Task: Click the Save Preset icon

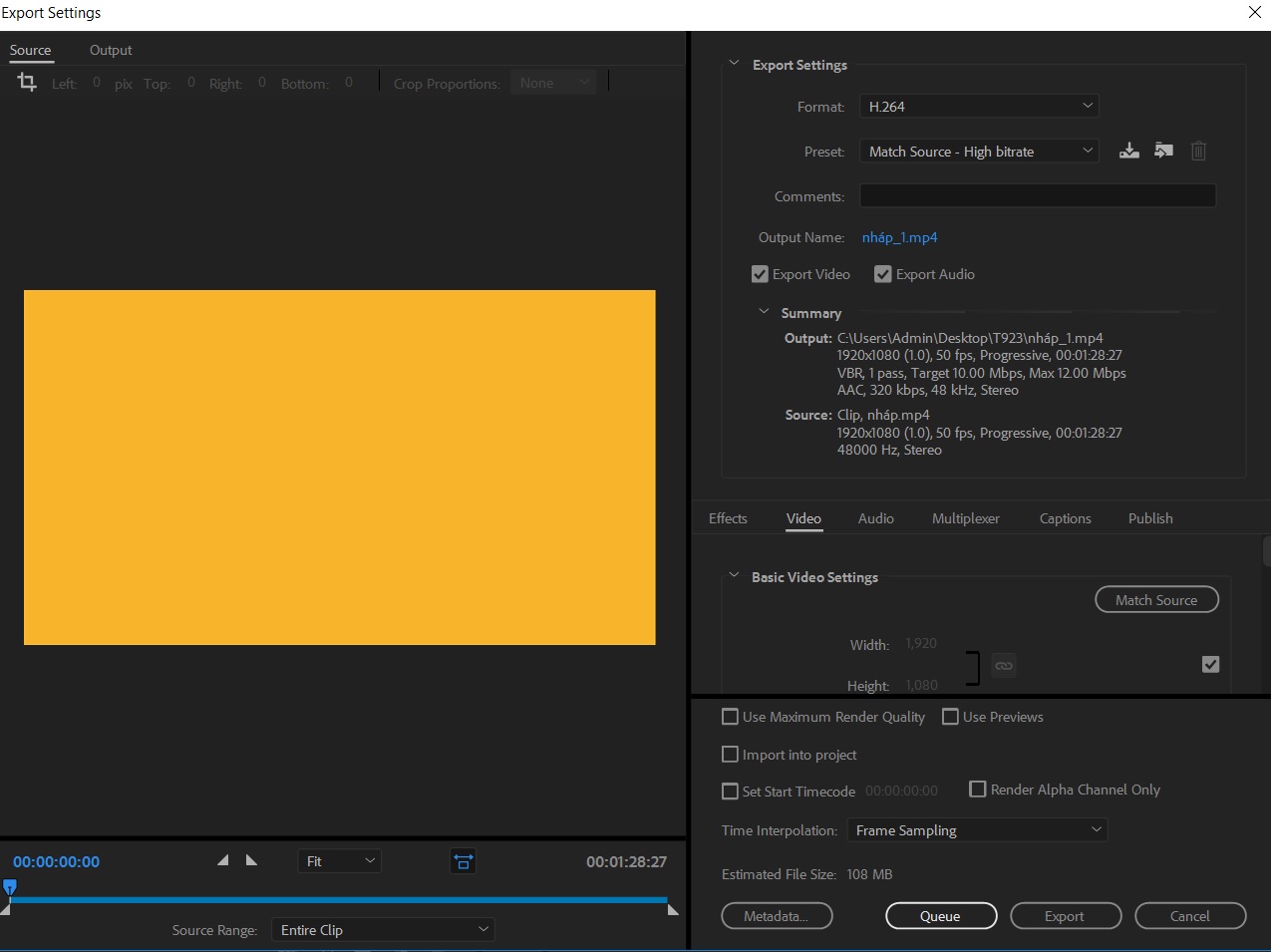Action: click(x=1128, y=151)
